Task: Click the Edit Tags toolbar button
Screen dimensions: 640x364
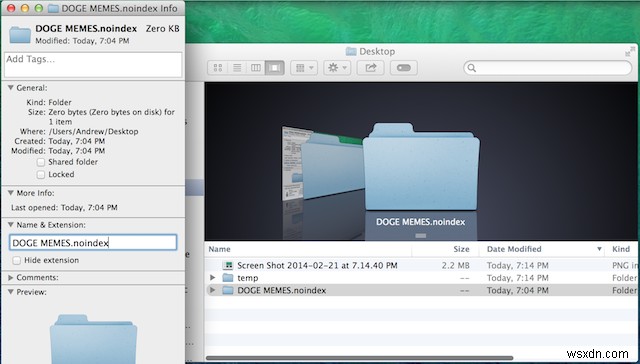Action: click(x=404, y=68)
